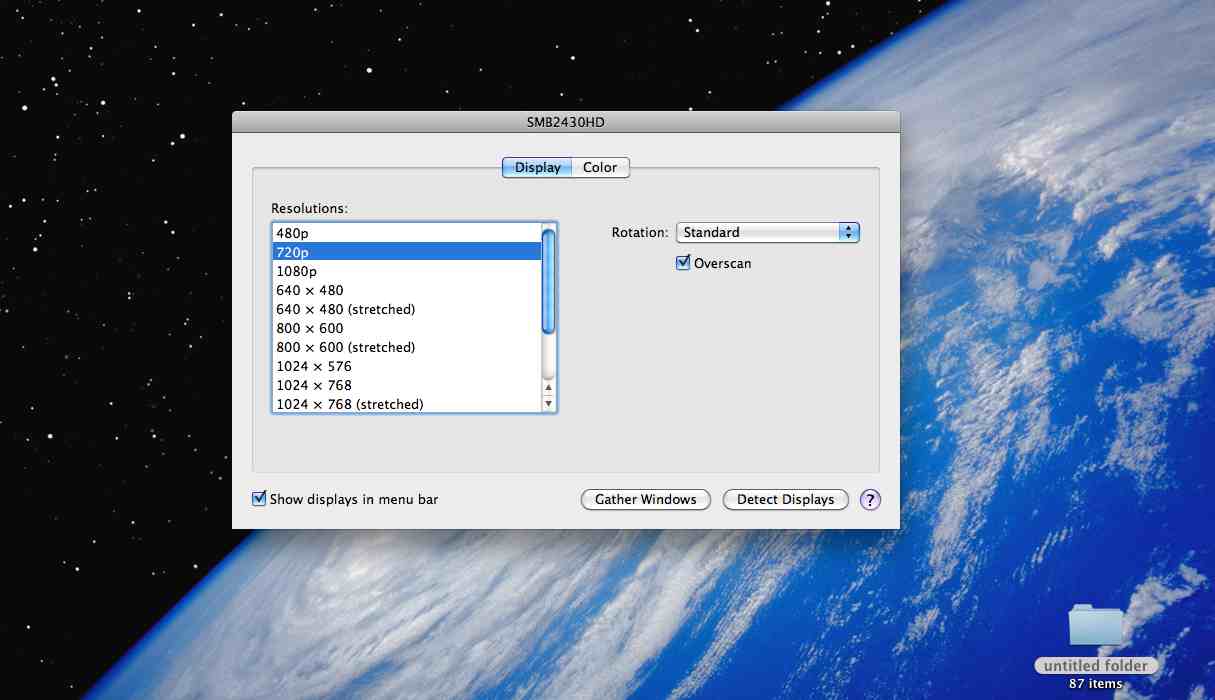The image size is (1215, 700).
Task: Select the Display tab
Action: coord(538,168)
